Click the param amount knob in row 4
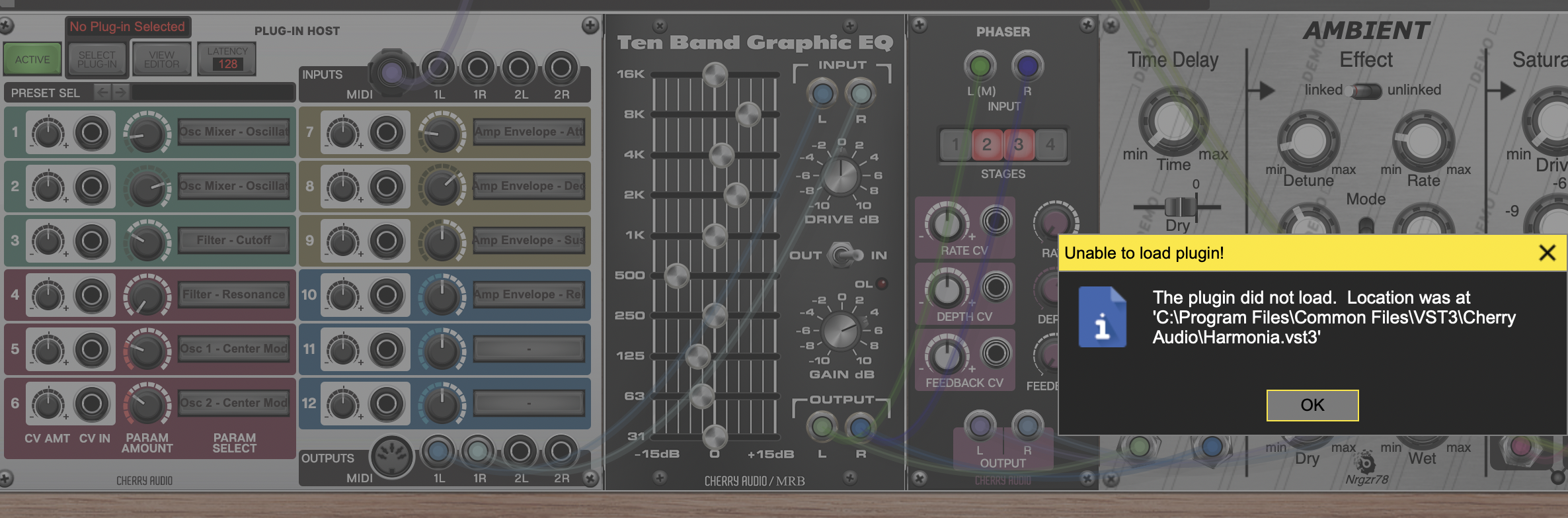The image size is (1568, 518). click(x=147, y=296)
